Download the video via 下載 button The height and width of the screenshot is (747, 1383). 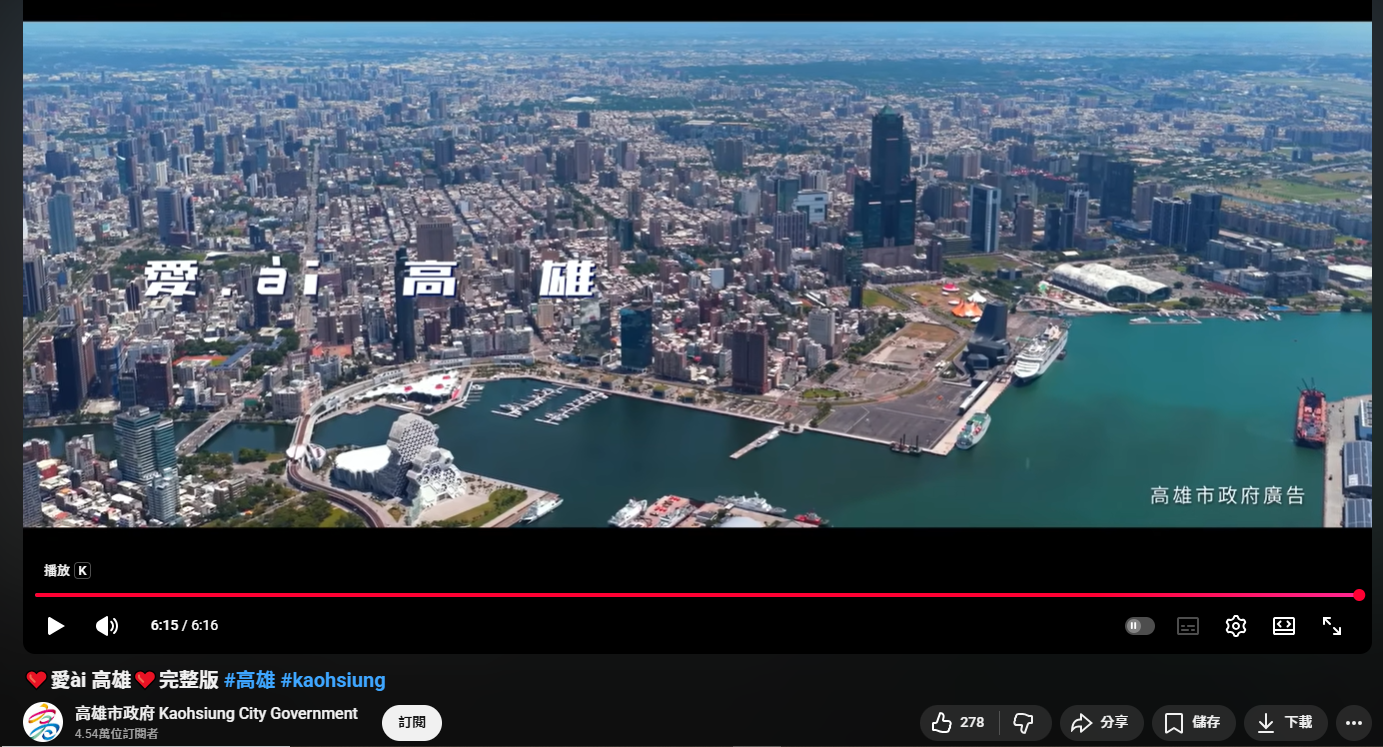(1285, 722)
